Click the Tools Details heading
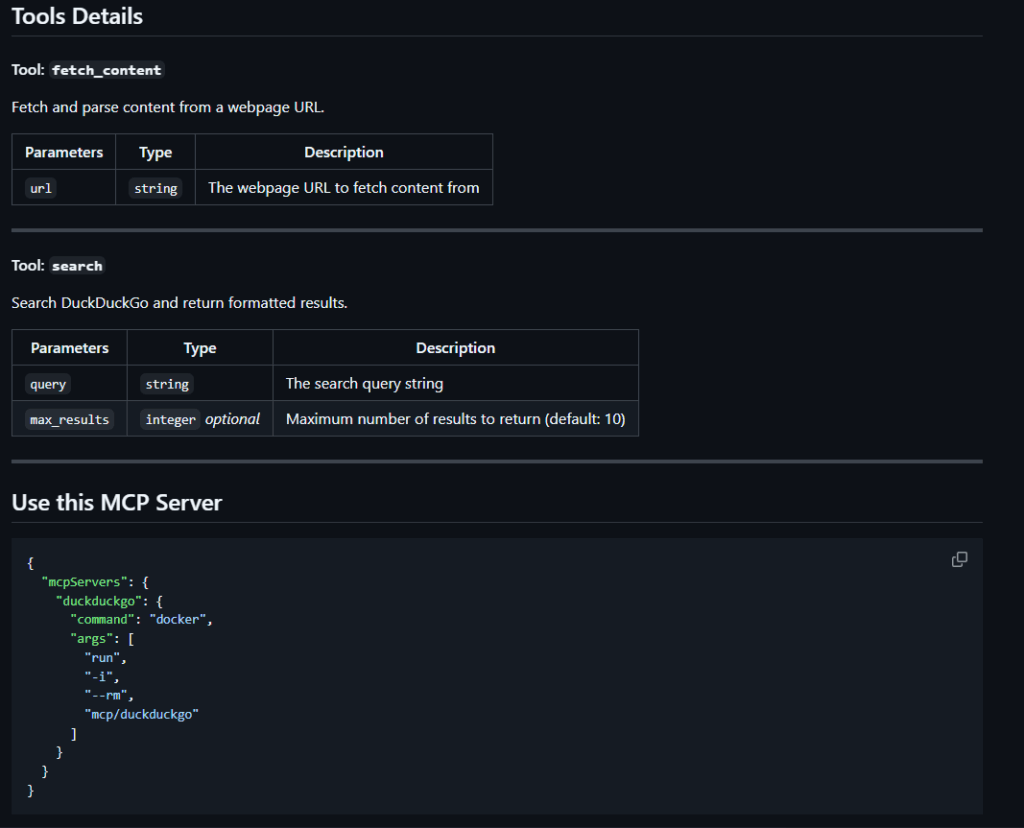 [x=76, y=16]
